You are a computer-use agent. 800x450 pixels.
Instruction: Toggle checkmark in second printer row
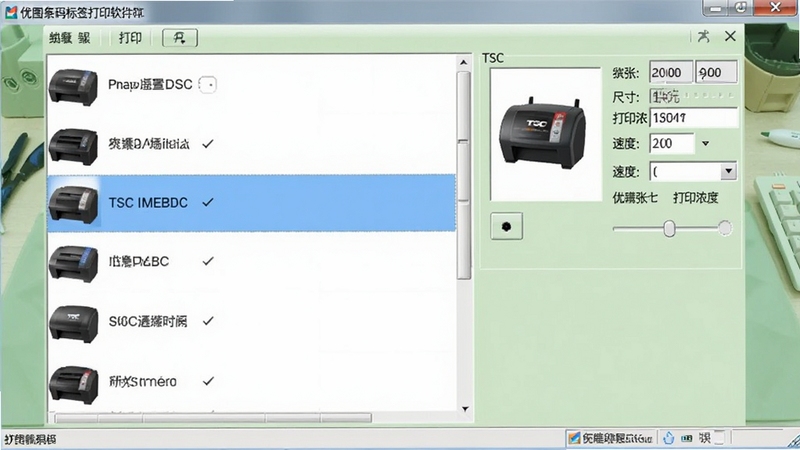pos(208,144)
